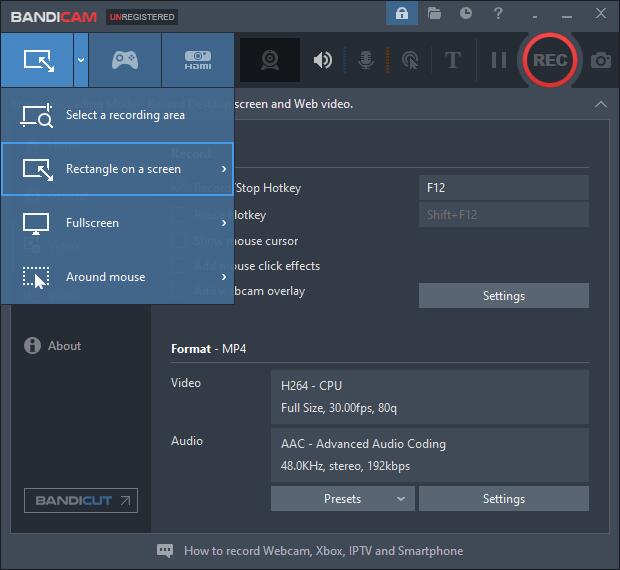Expand the Fullscreen submenu arrow

[x=224, y=223]
